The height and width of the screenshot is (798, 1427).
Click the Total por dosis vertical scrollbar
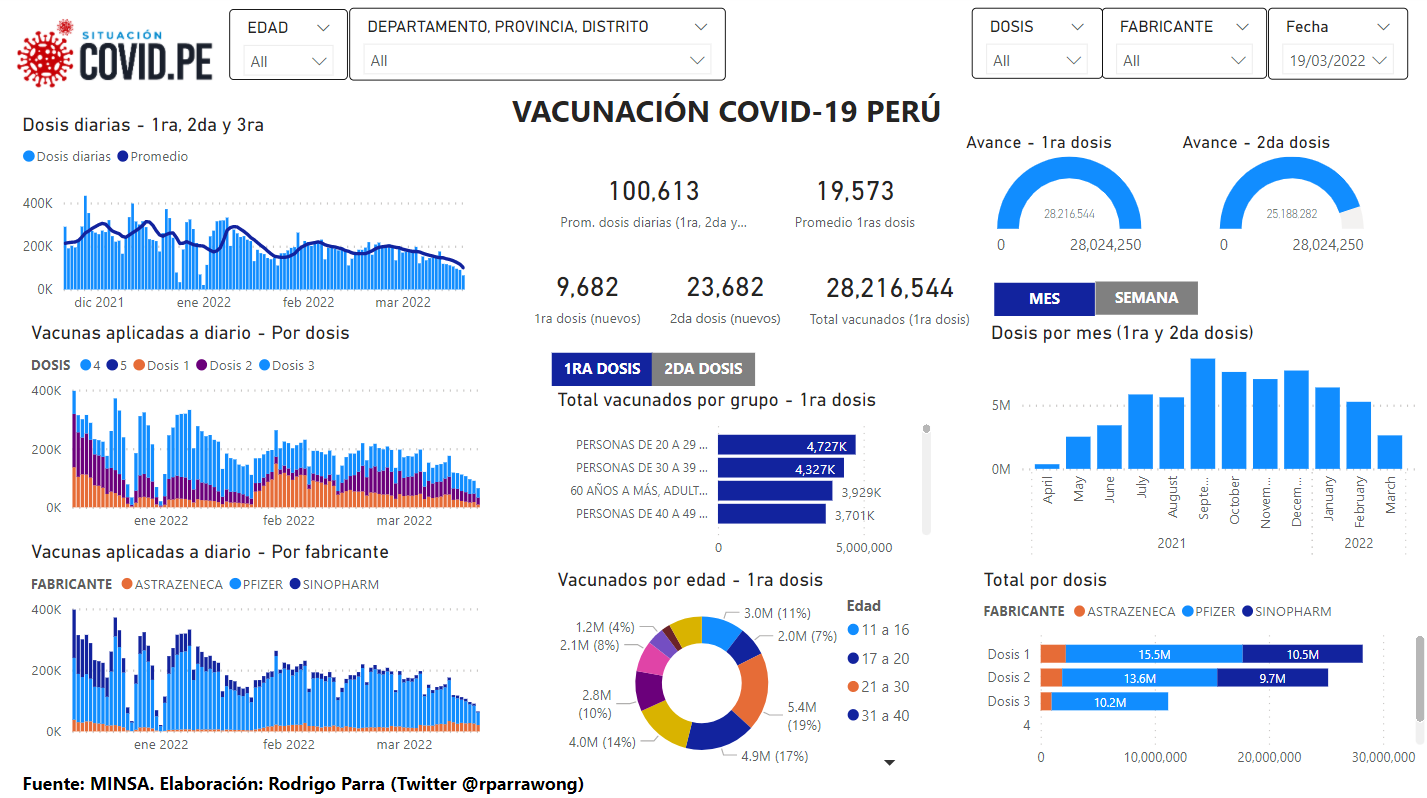pos(1419,677)
